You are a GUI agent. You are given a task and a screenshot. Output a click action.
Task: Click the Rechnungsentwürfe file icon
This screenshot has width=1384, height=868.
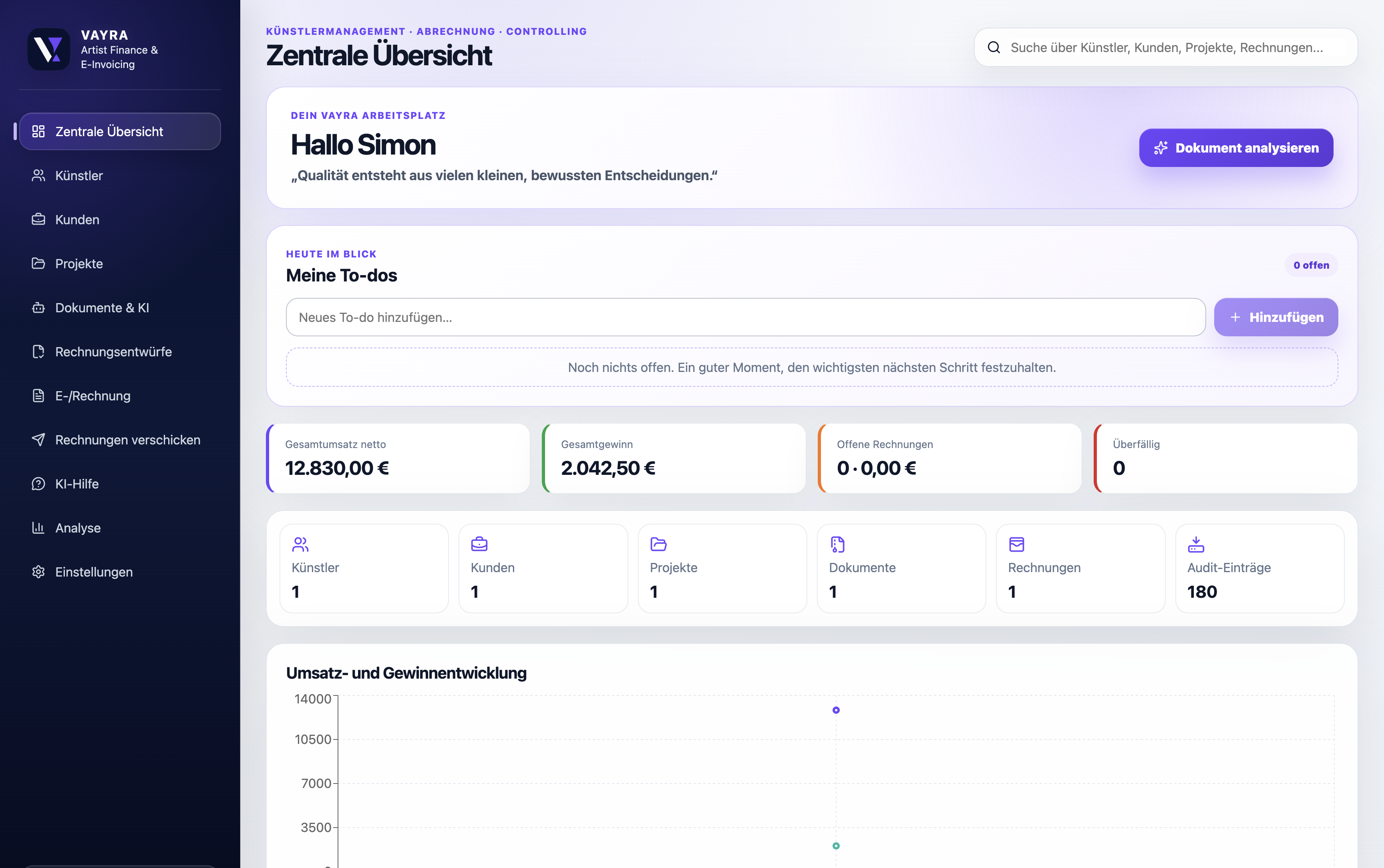pos(38,352)
